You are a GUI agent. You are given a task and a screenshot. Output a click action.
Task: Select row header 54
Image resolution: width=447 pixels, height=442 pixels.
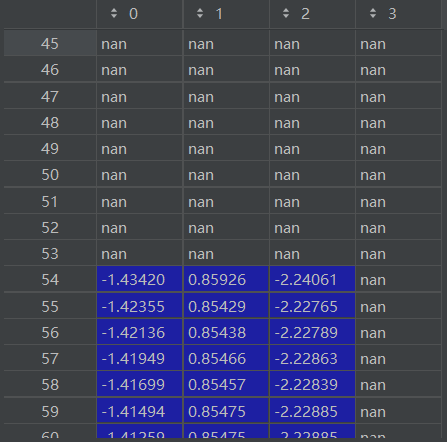click(50, 279)
